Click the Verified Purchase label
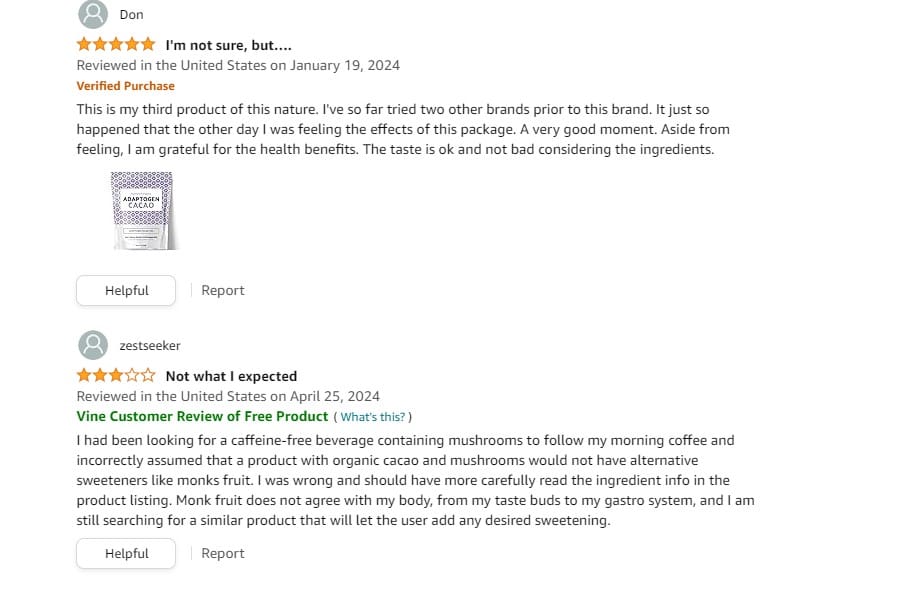Image resolution: width=898 pixels, height=589 pixels. pos(125,86)
